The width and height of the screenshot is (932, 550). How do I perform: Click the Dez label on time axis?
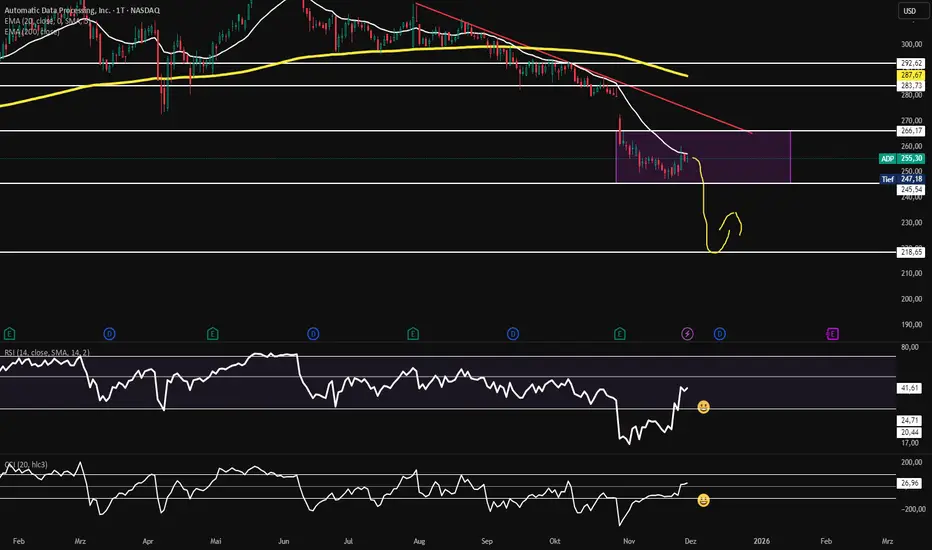click(x=690, y=541)
